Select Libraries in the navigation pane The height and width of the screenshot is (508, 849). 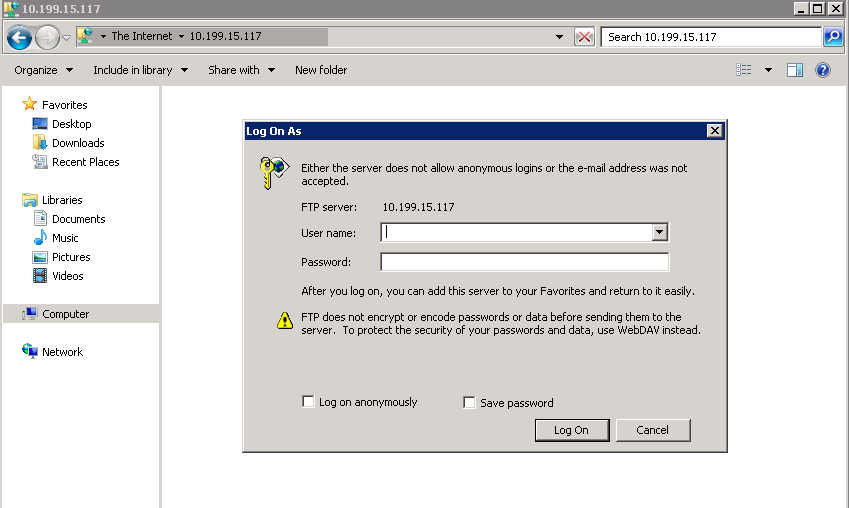pos(62,200)
